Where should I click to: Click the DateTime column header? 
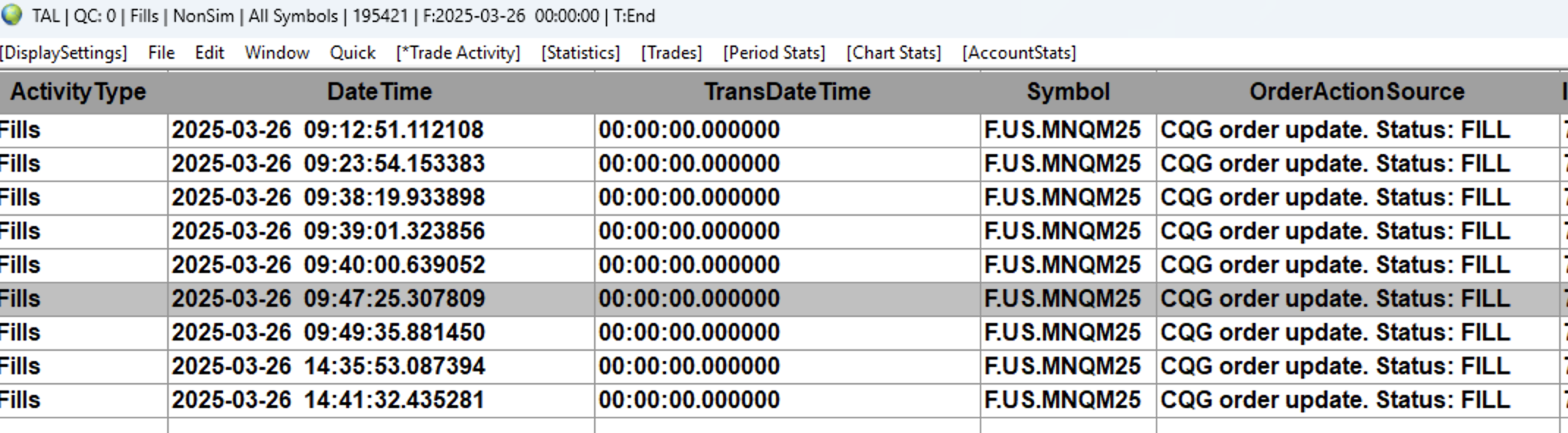click(380, 92)
